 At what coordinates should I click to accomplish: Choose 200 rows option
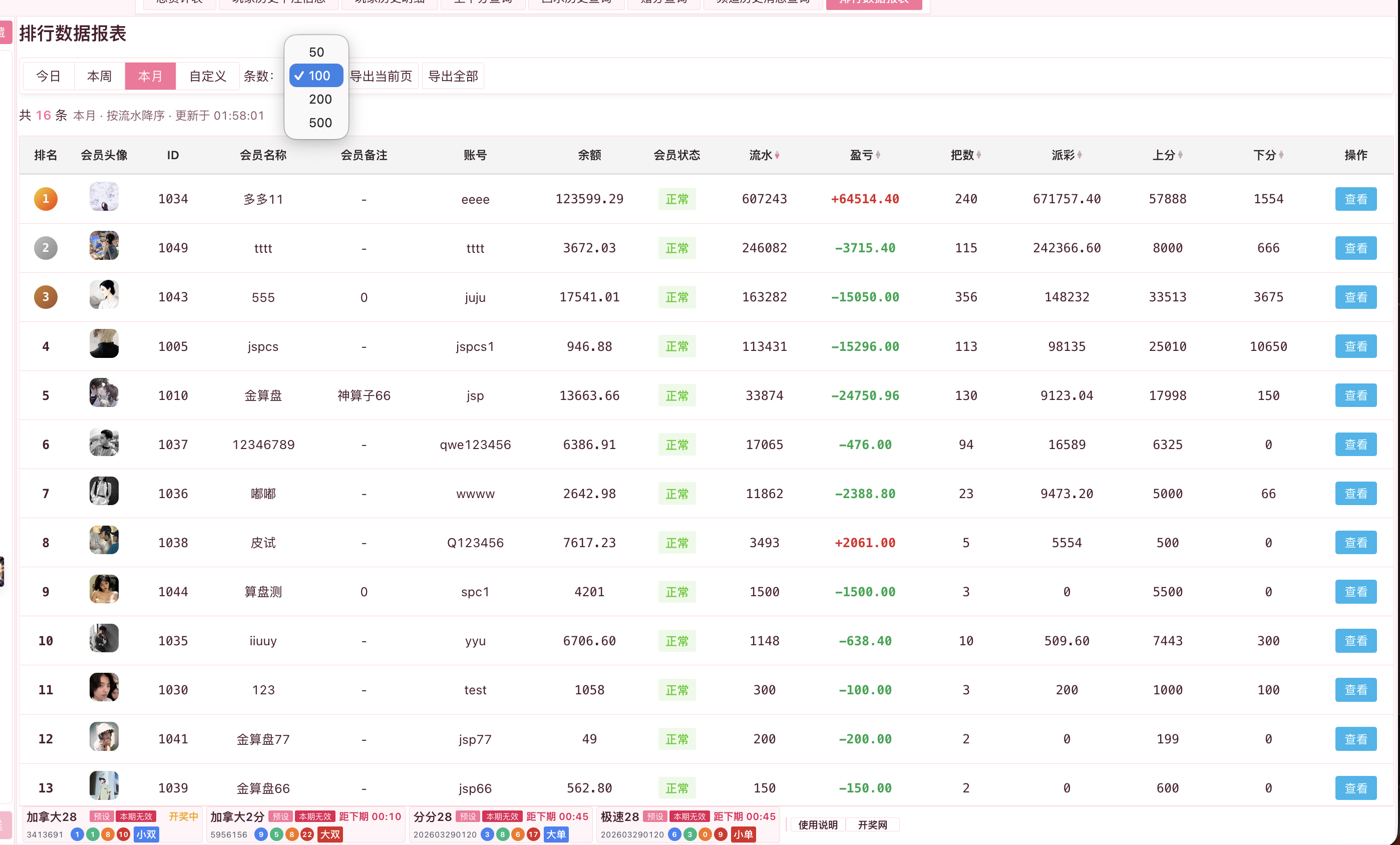(x=316, y=100)
